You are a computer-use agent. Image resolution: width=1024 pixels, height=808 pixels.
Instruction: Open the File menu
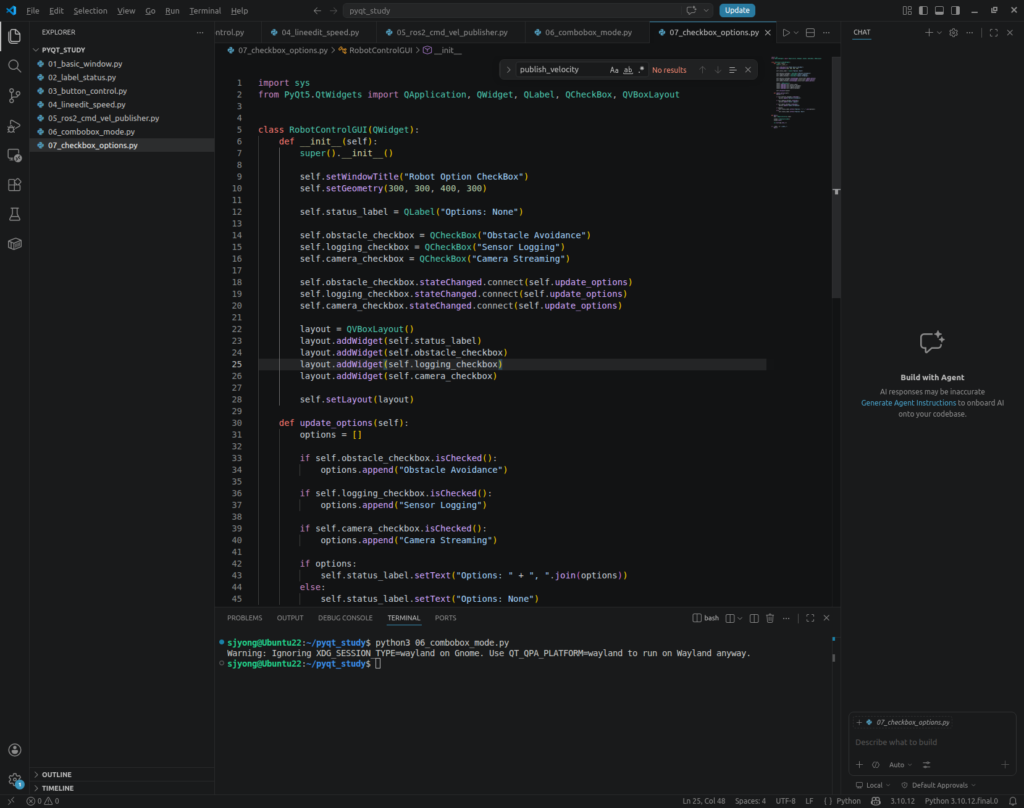coord(33,10)
